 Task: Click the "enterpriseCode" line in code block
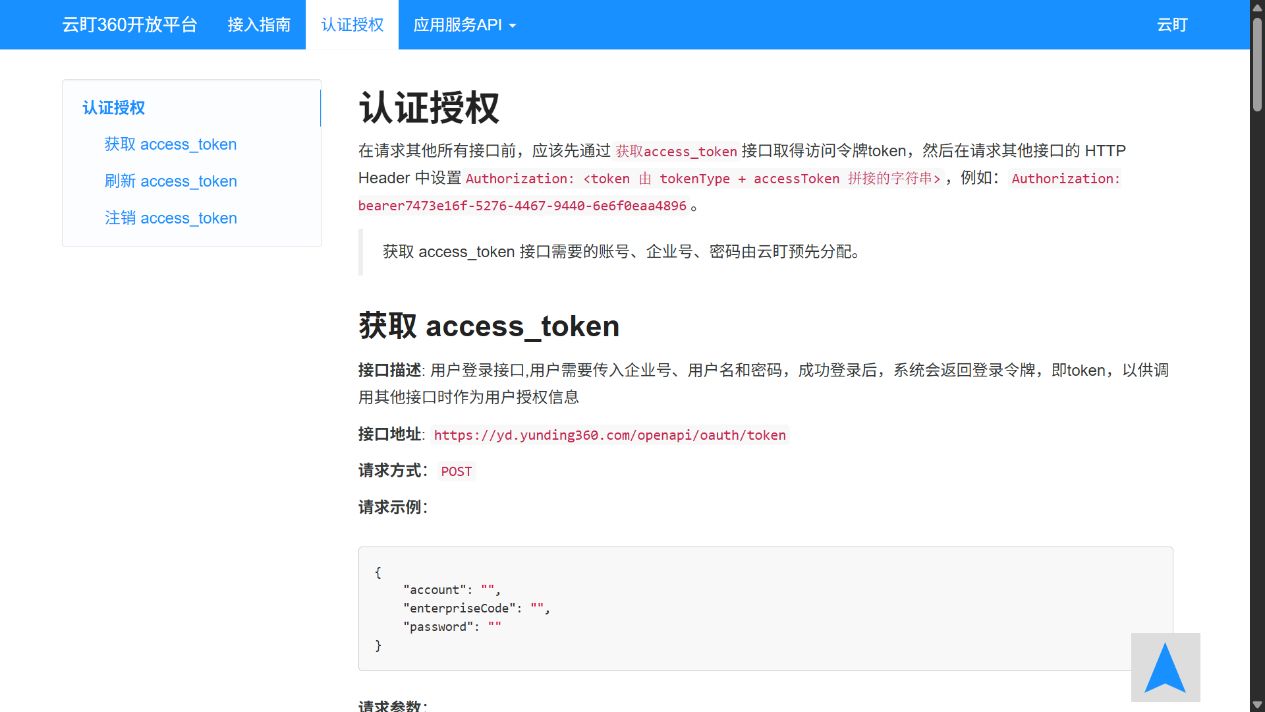(x=477, y=608)
